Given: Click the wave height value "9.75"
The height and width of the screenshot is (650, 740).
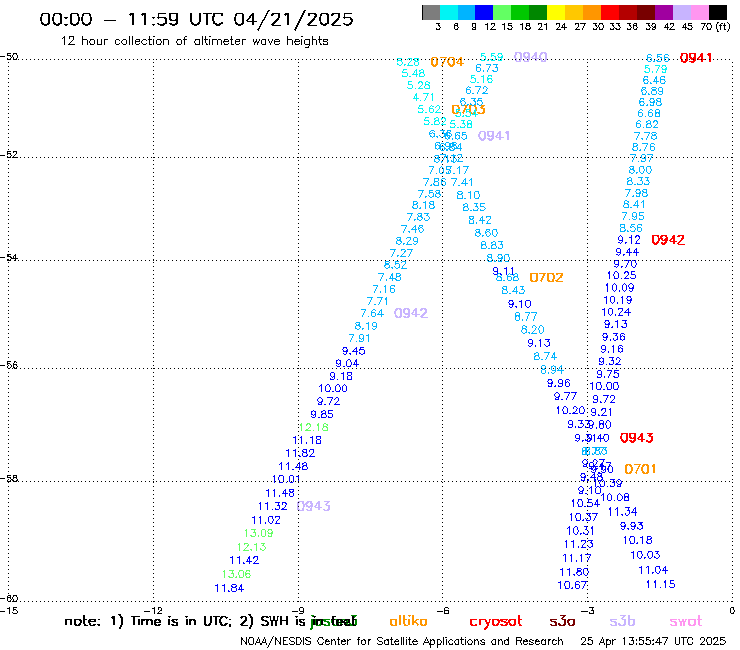Looking at the screenshot, I should click(x=608, y=374).
